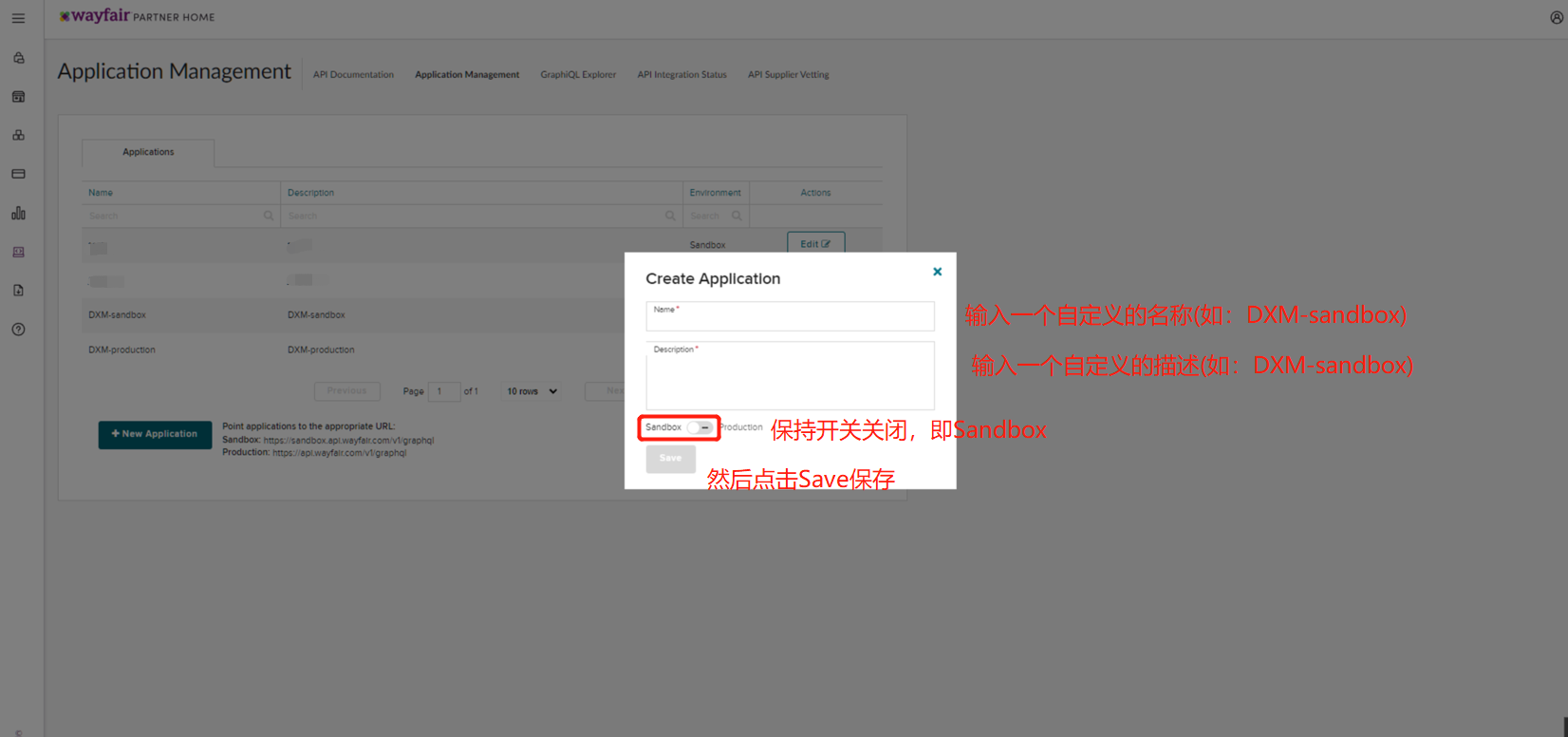
Task: Toggle the Sandbox/Production switch
Action: [700, 427]
